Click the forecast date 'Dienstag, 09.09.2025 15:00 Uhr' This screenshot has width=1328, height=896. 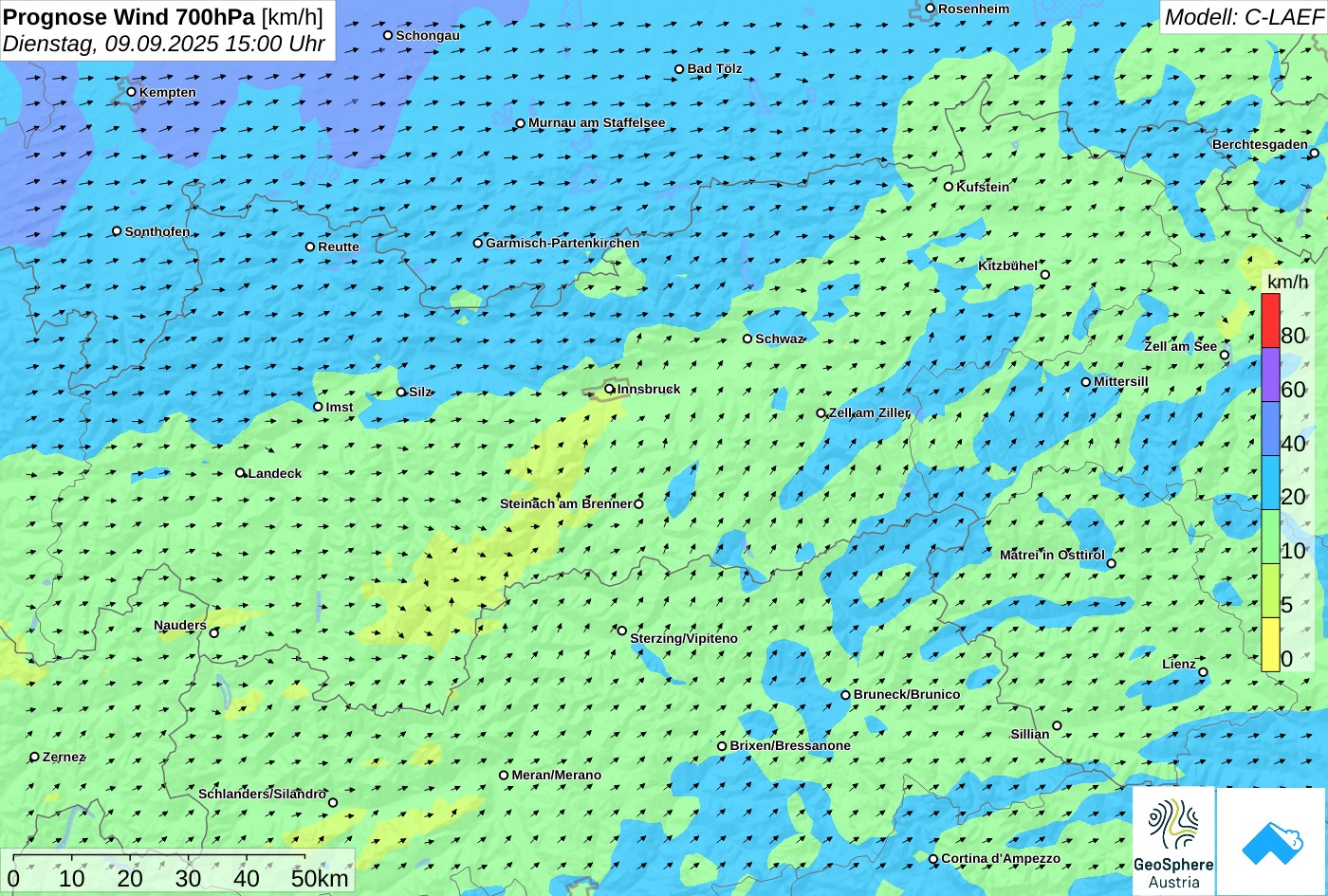point(164,44)
